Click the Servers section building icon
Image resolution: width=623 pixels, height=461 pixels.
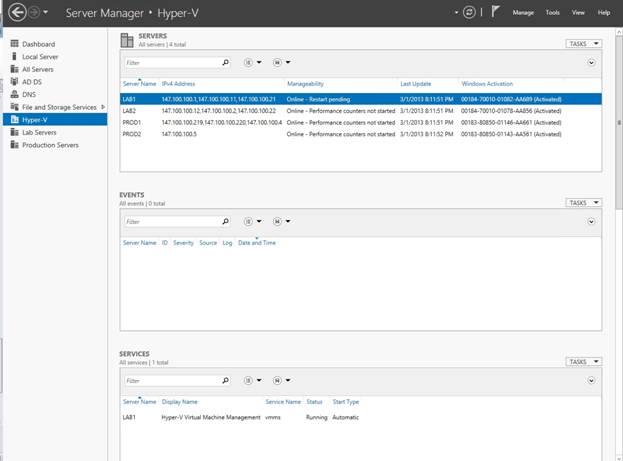(x=127, y=40)
